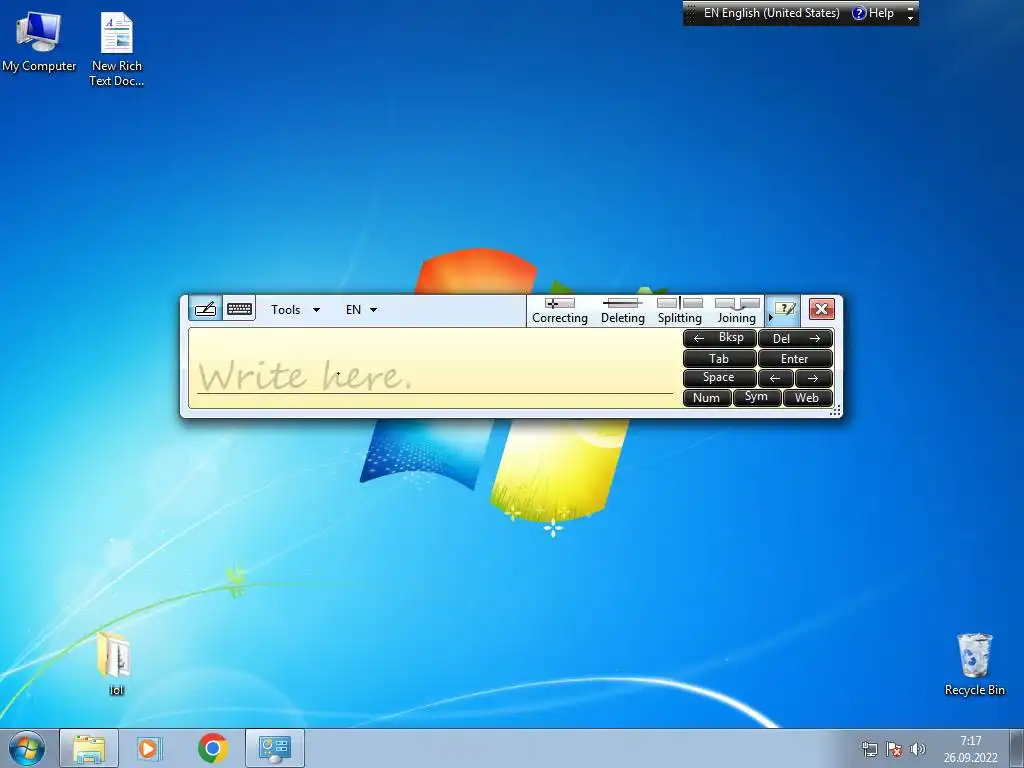Viewport: 1024px width, 768px height.
Task: Open EN English (United States) language bar
Action: 771,13
